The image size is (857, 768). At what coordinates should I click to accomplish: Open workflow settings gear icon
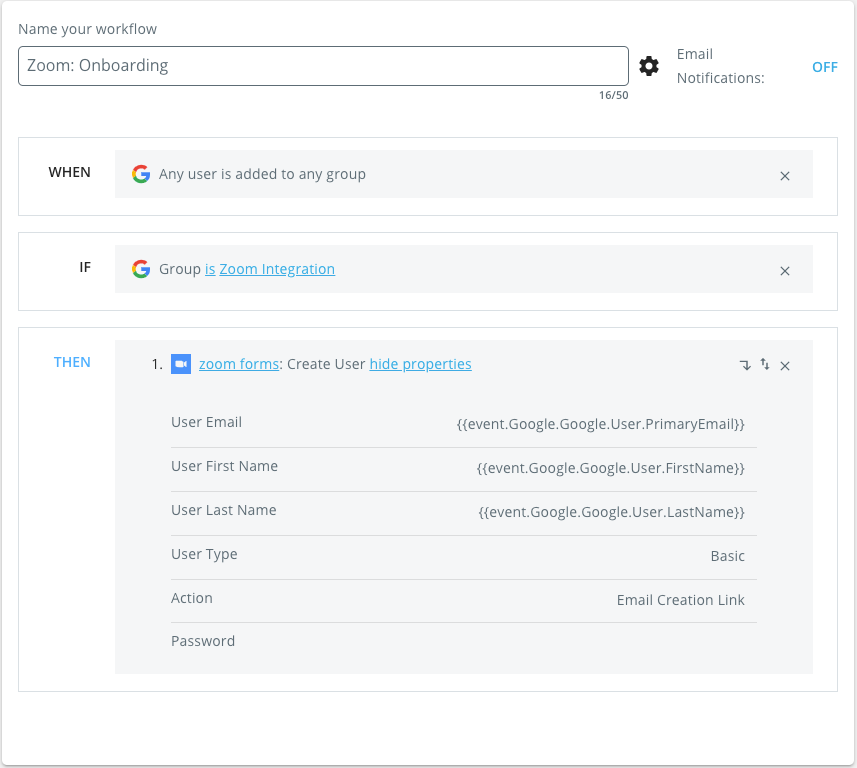click(x=649, y=66)
